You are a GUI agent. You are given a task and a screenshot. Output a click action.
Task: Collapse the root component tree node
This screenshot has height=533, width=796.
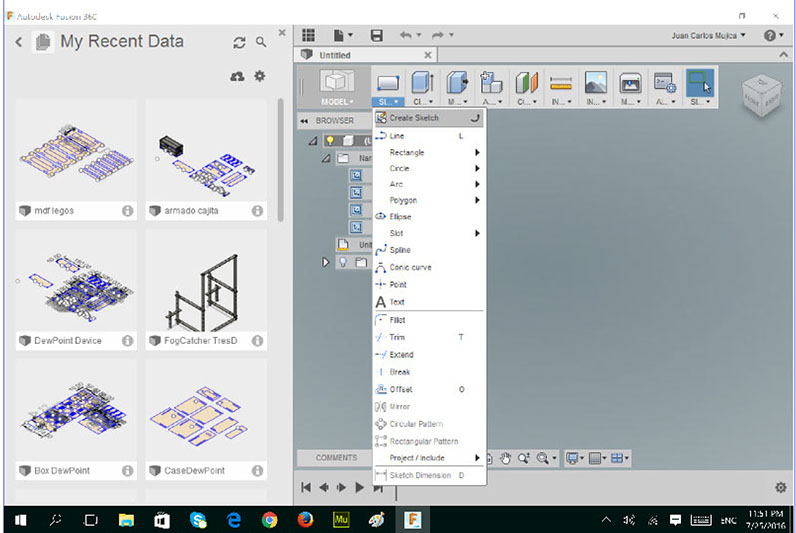(313, 141)
